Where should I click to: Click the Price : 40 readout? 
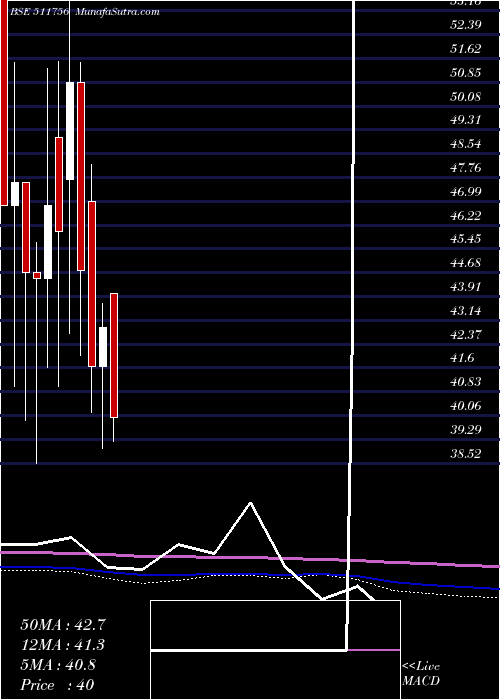(57, 684)
